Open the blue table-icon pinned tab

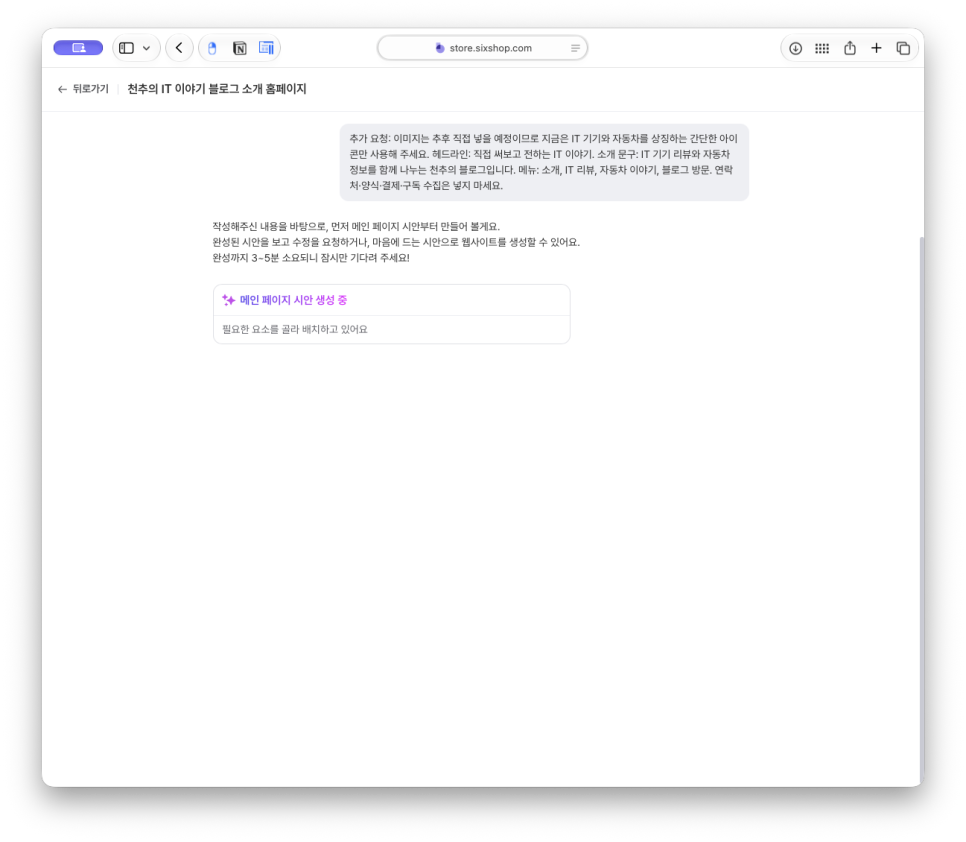[x=266, y=48]
